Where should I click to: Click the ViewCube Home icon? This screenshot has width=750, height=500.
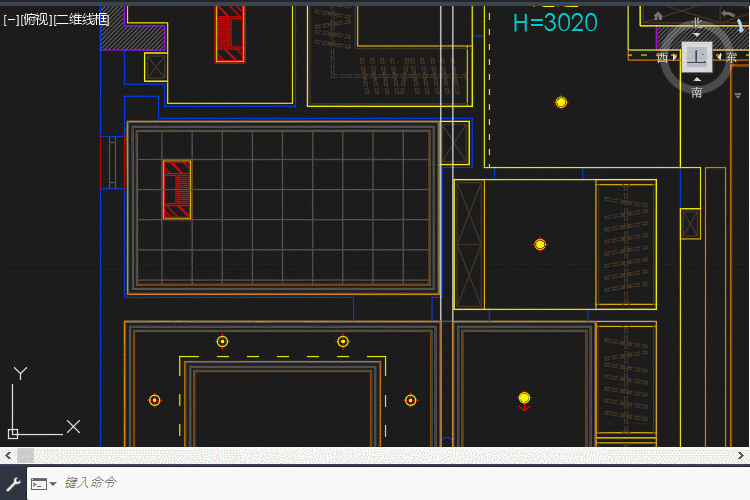[658, 16]
